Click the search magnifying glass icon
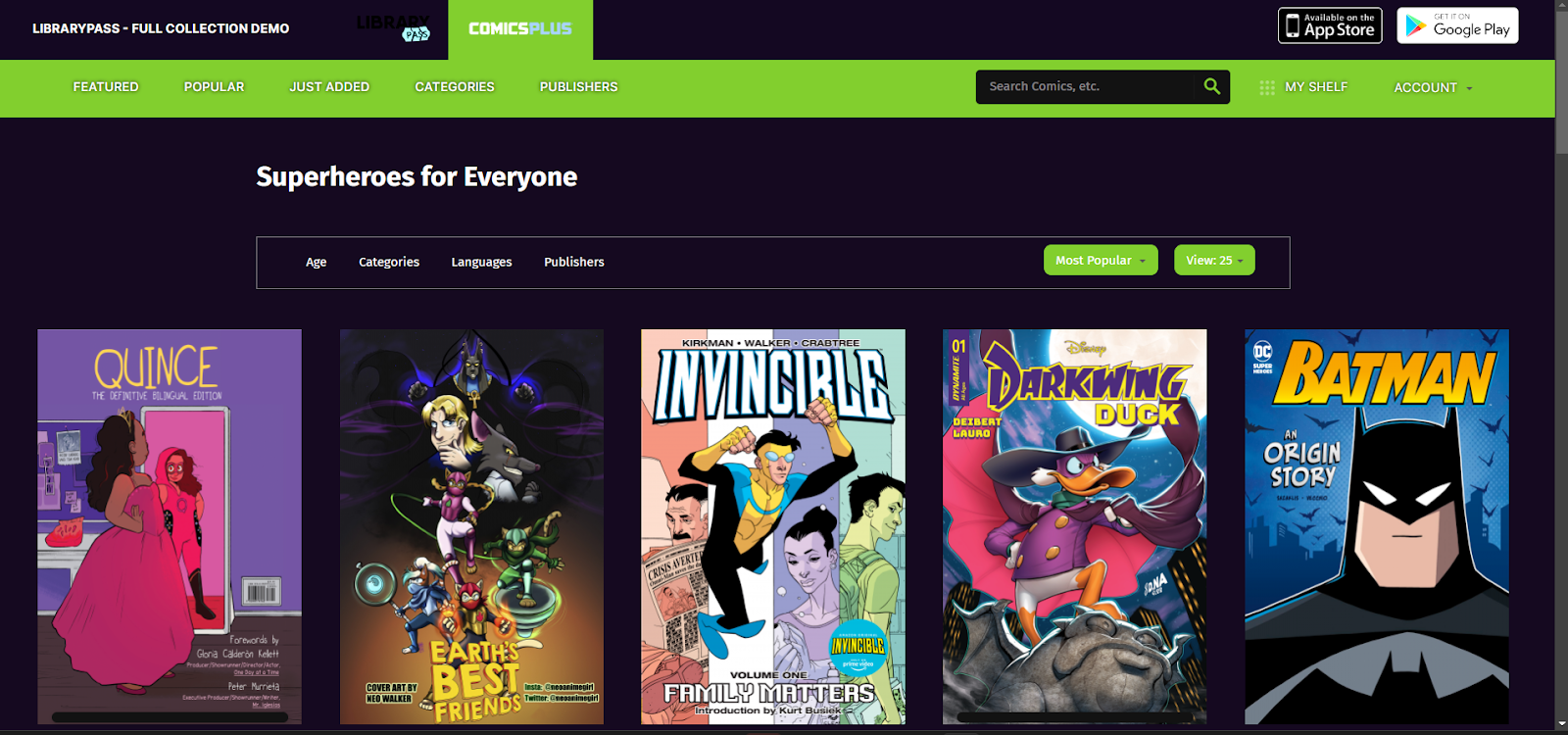The width and height of the screenshot is (1568, 735). point(1211,86)
